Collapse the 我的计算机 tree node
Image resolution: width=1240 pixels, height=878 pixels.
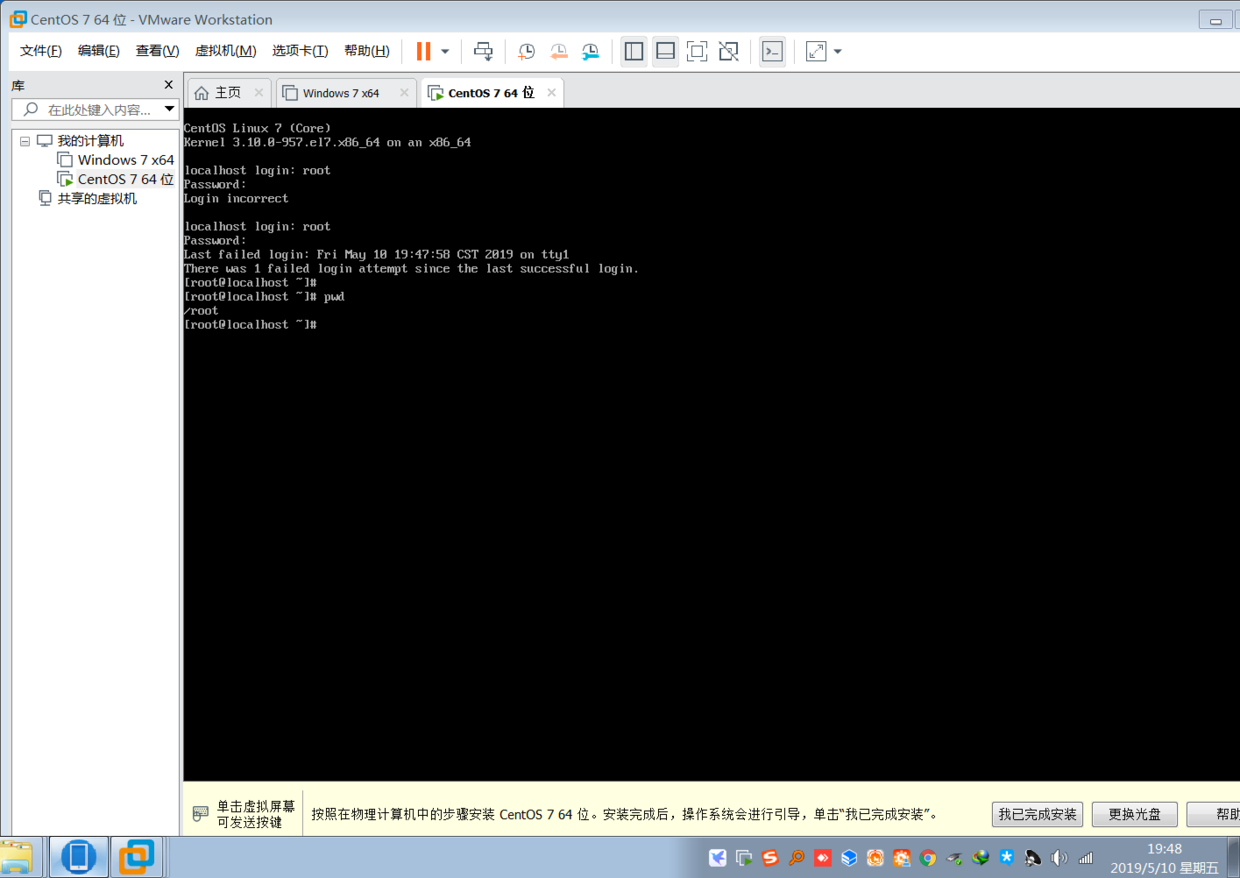pos(24,140)
